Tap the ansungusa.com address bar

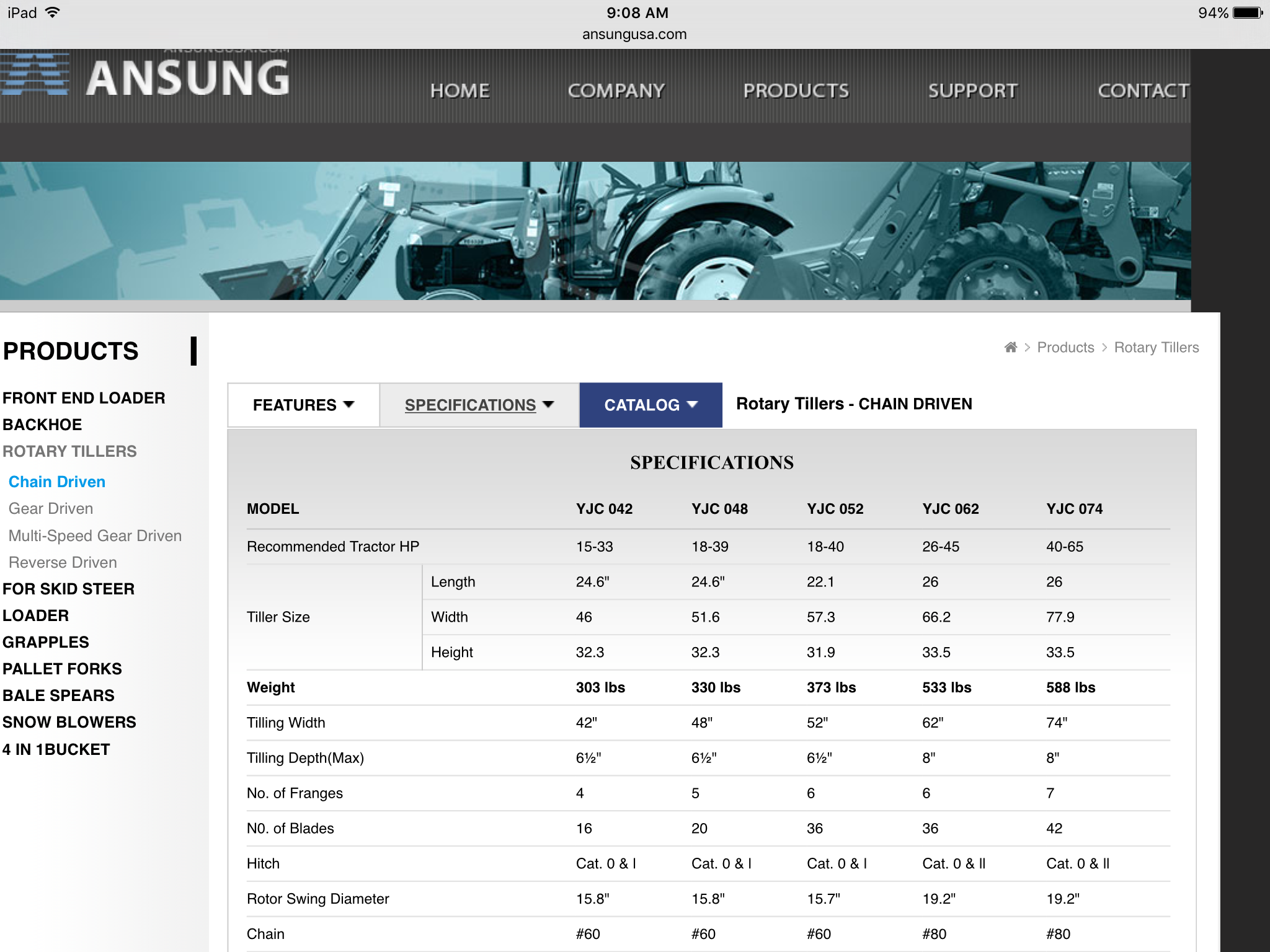pyautogui.click(x=634, y=35)
